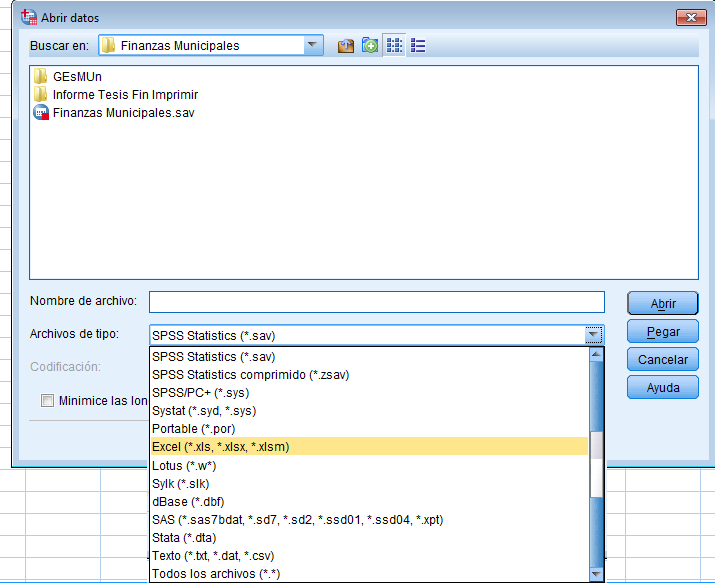The width and height of the screenshot is (715, 583).
Task: Choose SPSS Statistics (*.sav) list option
Action: (370, 356)
